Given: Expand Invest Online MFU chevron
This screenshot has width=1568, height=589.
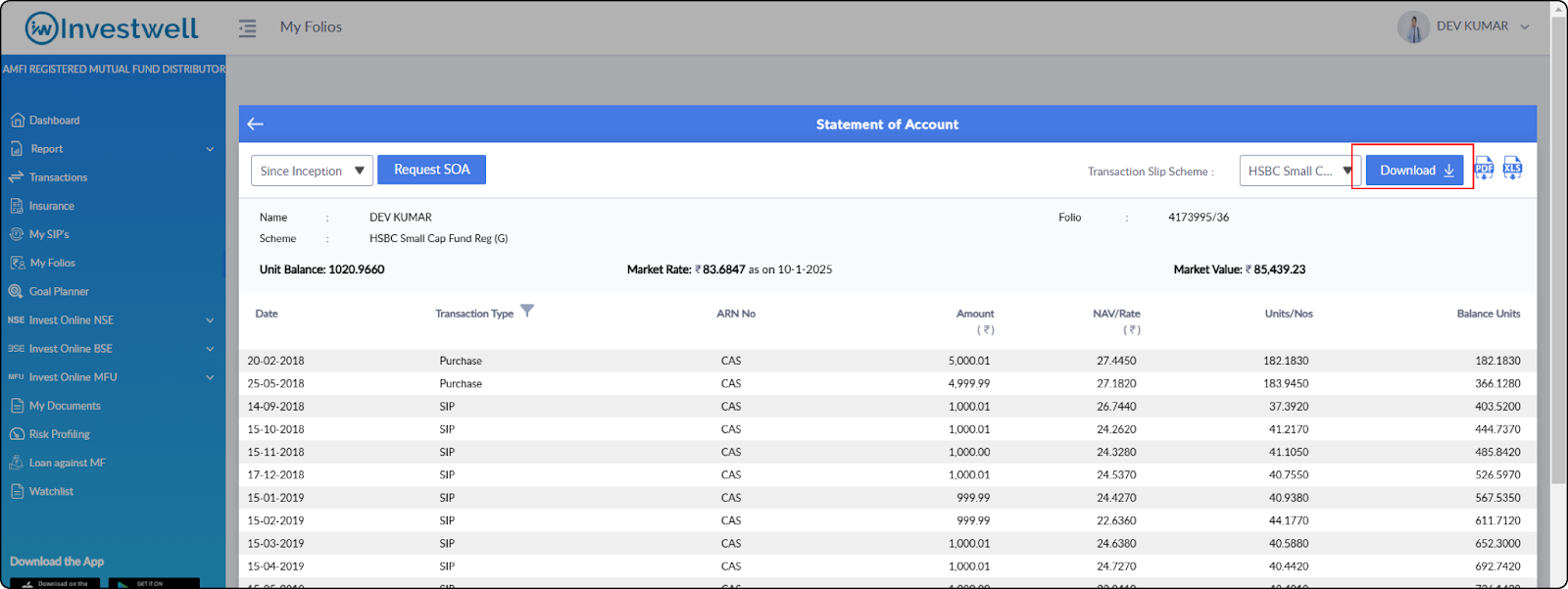Looking at the screenshot, I should click(210, 377).
